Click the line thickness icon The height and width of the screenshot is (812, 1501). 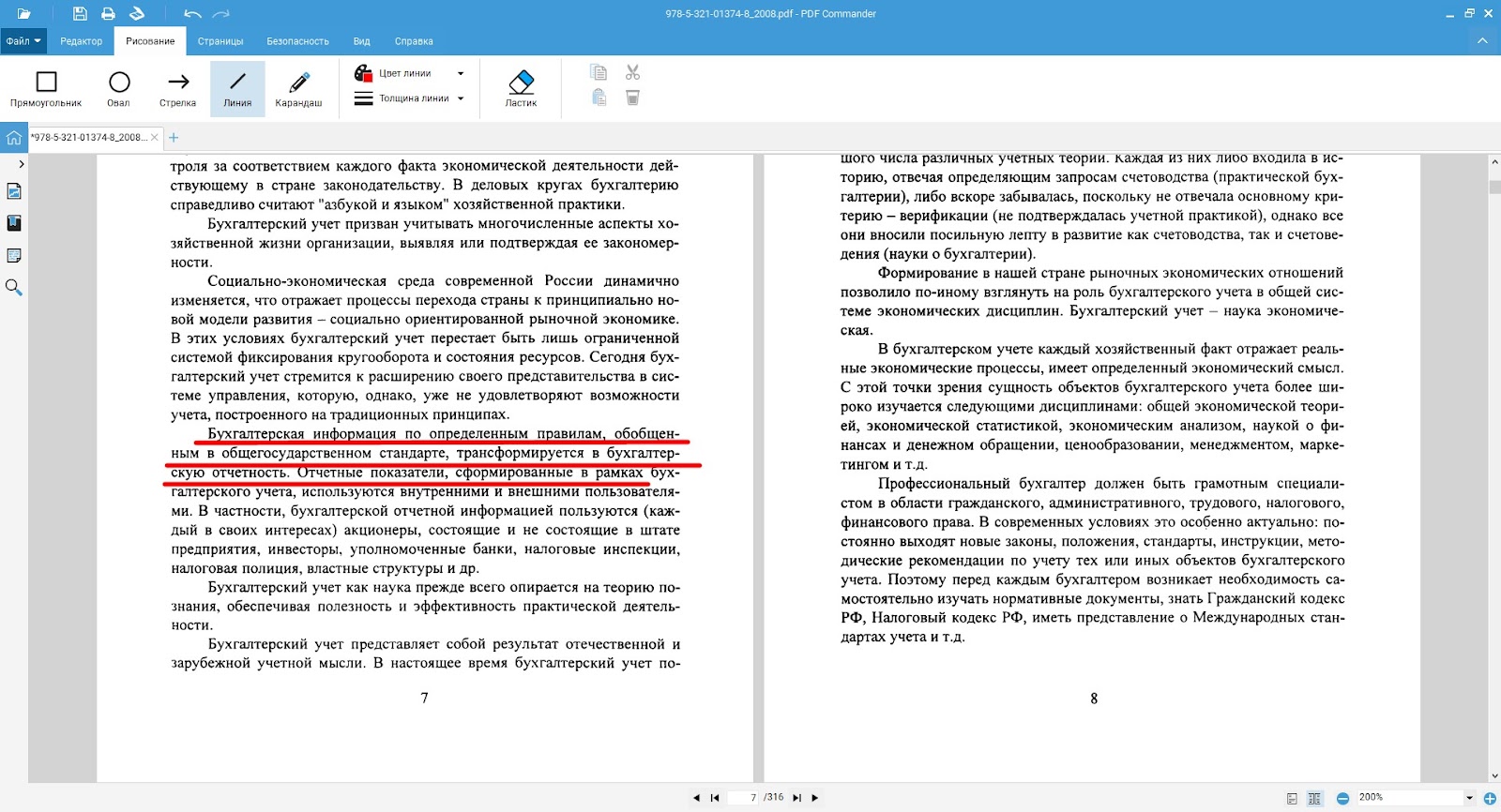363,98
